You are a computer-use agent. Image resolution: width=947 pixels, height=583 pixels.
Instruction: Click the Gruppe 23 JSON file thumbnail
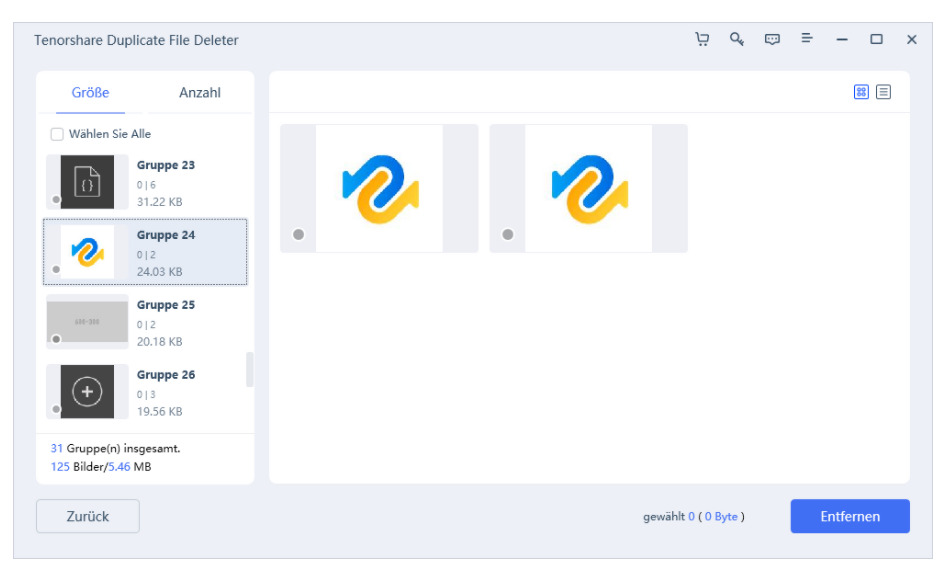[x=87, y=182]
